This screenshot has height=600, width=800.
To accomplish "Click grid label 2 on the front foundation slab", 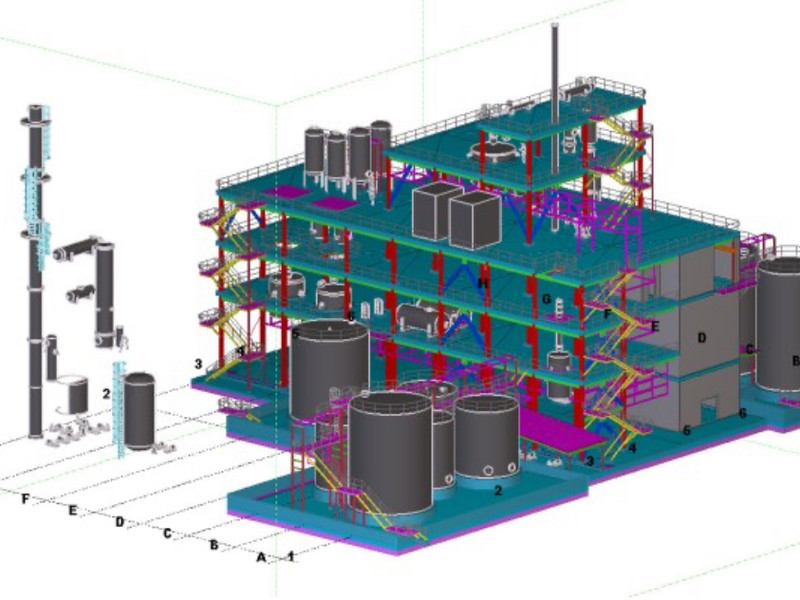I will pyautogui.click(x=498, y=490).
